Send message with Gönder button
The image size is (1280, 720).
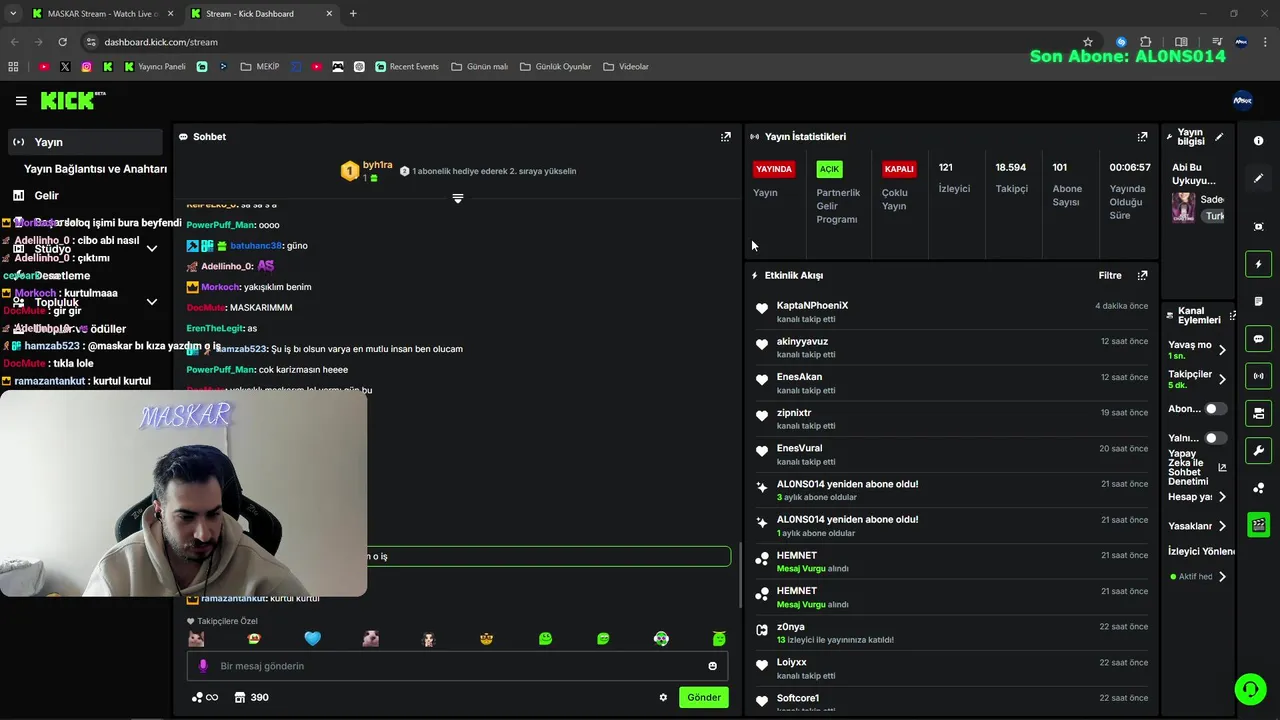pyautogui.click(x=704, y=697)
